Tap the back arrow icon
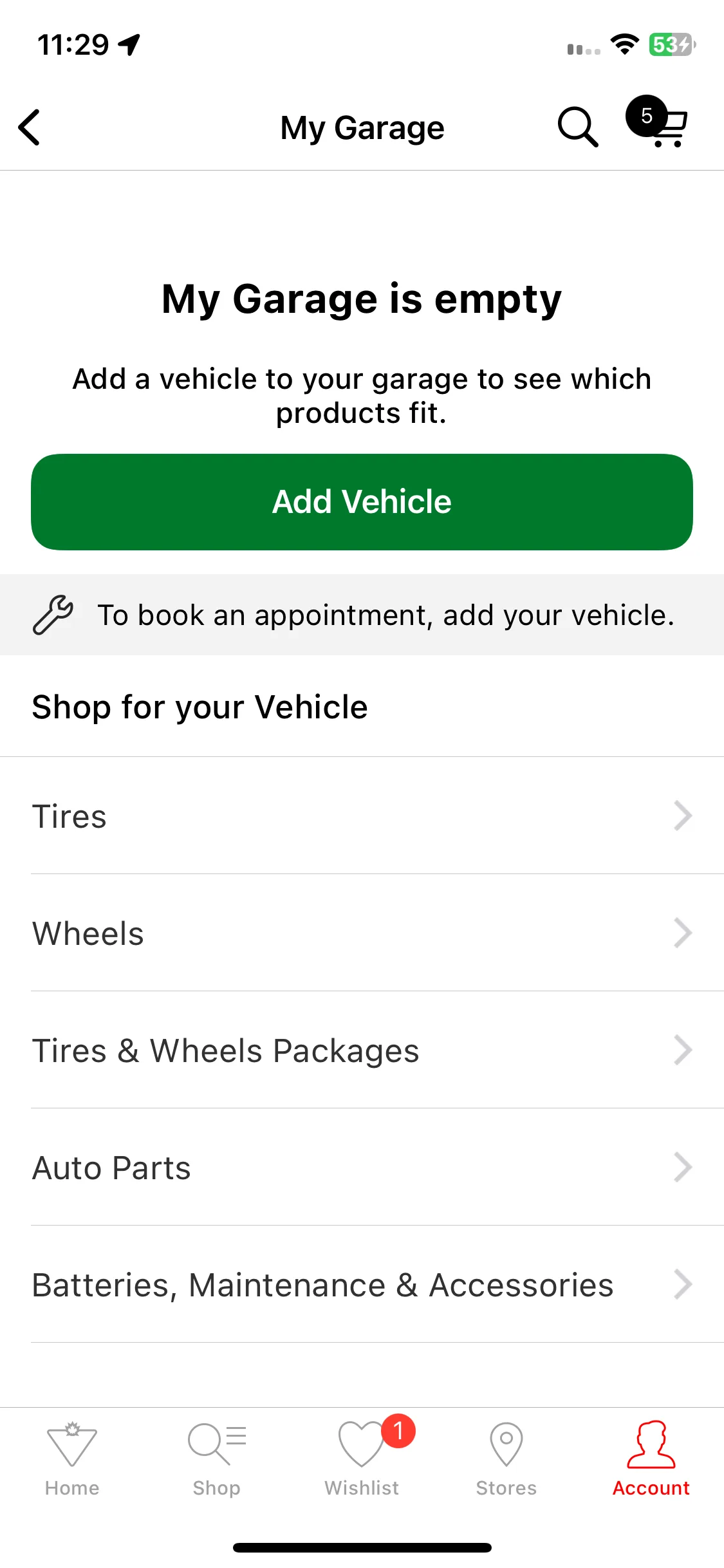The width and height of the screenshot is (724, 1568). 30,127
